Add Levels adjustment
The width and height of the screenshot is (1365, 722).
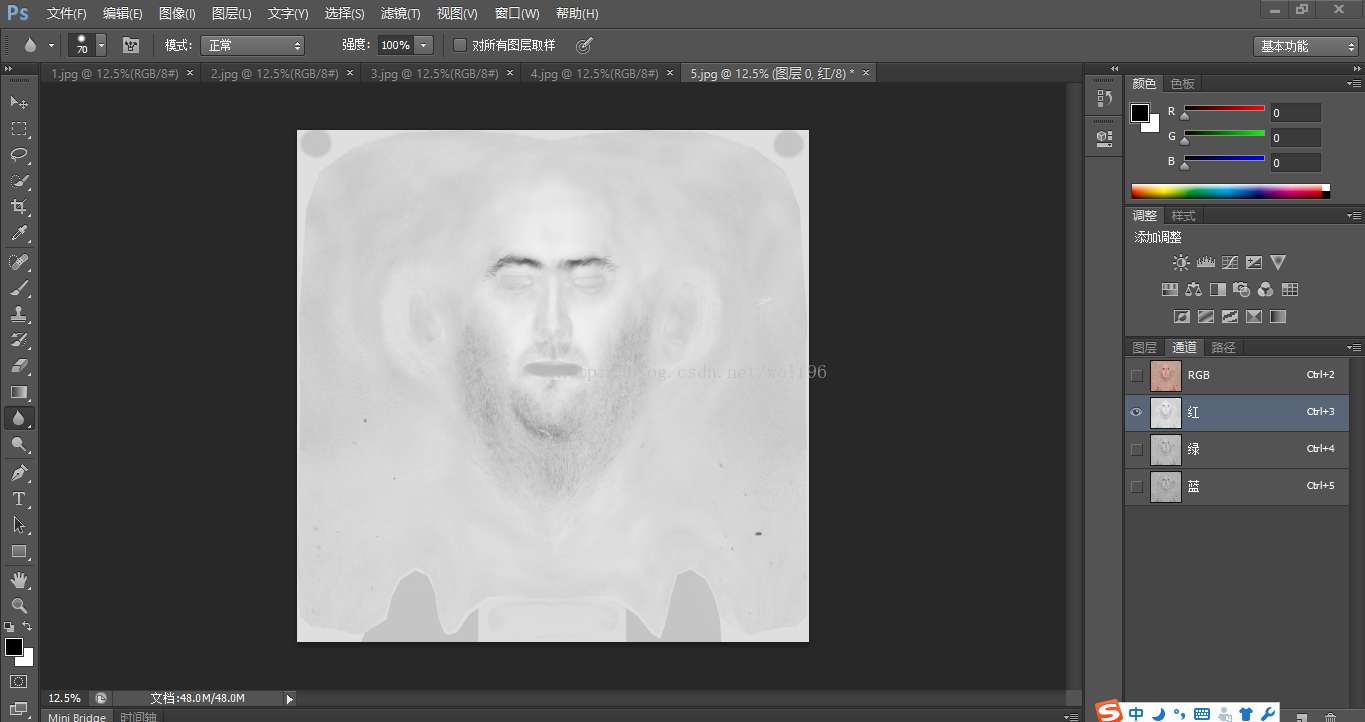[1205, 263]
